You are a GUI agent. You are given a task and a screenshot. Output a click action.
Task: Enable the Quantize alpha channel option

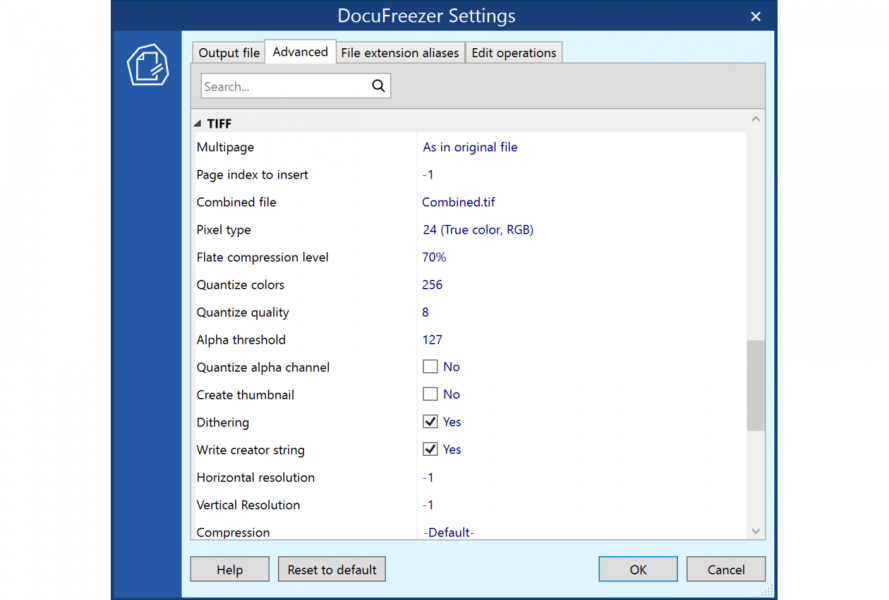click(430, 366)
